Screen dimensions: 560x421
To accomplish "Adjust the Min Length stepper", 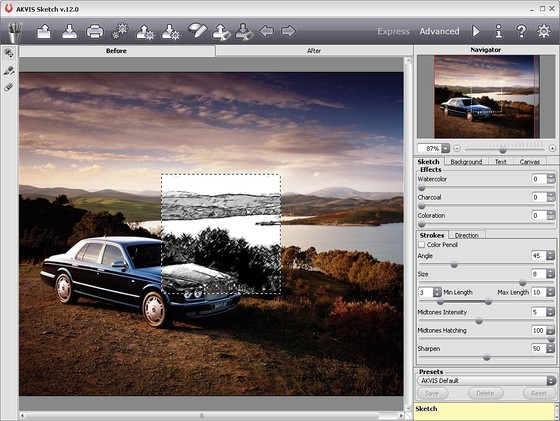I will tap(437, 292).
